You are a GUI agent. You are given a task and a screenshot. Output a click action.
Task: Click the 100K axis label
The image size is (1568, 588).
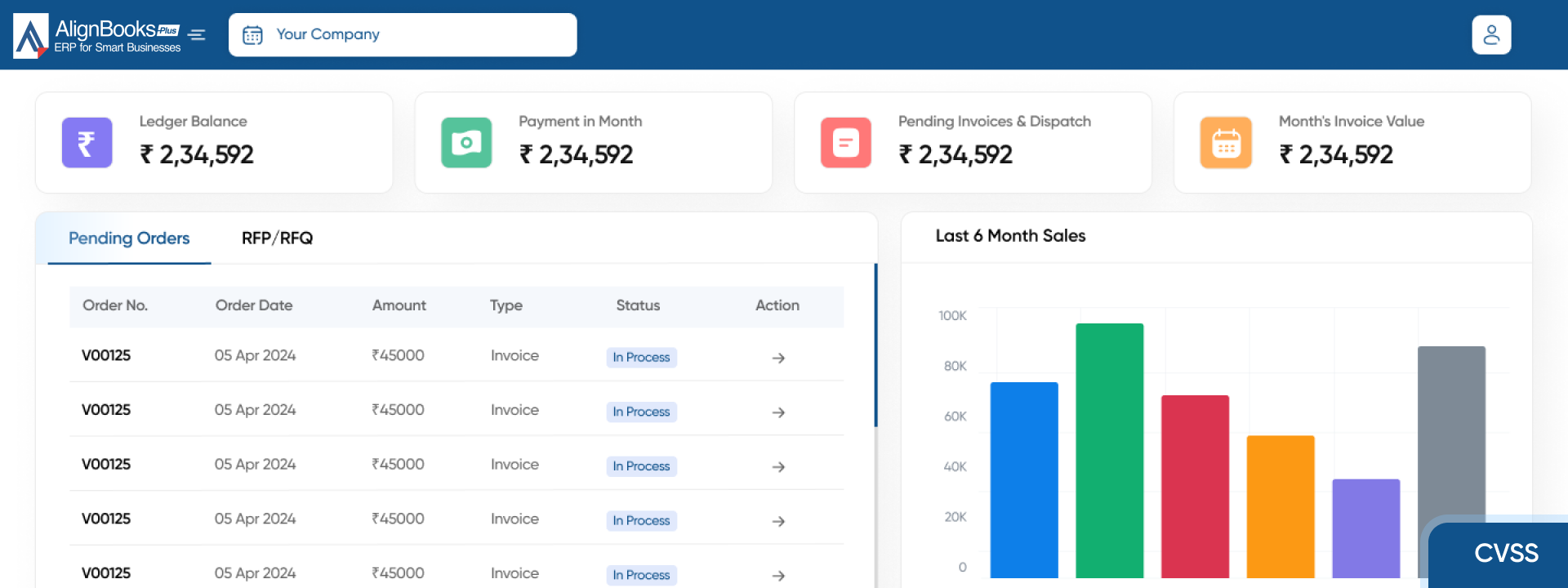(952, 316)
